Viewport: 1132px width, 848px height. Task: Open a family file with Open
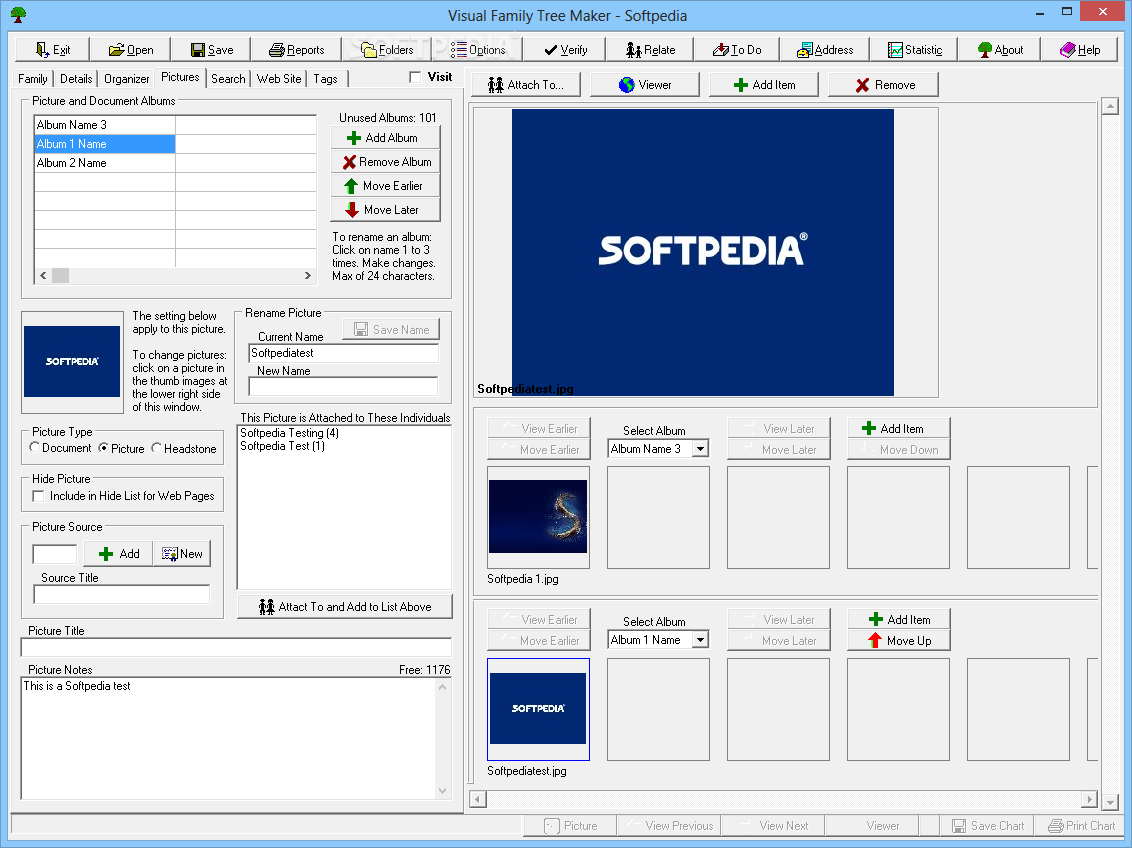click(131, 50)
